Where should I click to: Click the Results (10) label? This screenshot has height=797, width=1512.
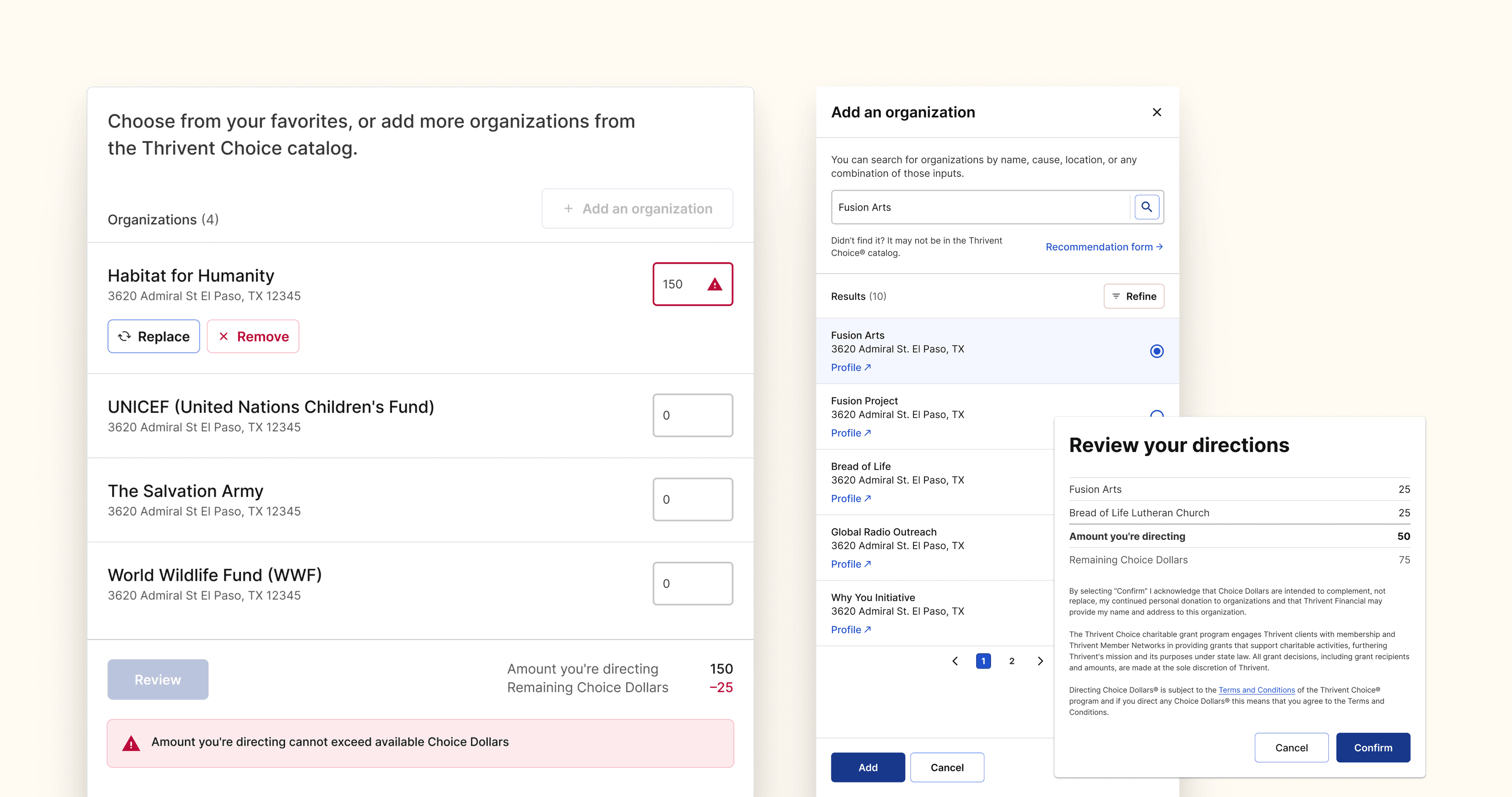[x=858, y=297]
